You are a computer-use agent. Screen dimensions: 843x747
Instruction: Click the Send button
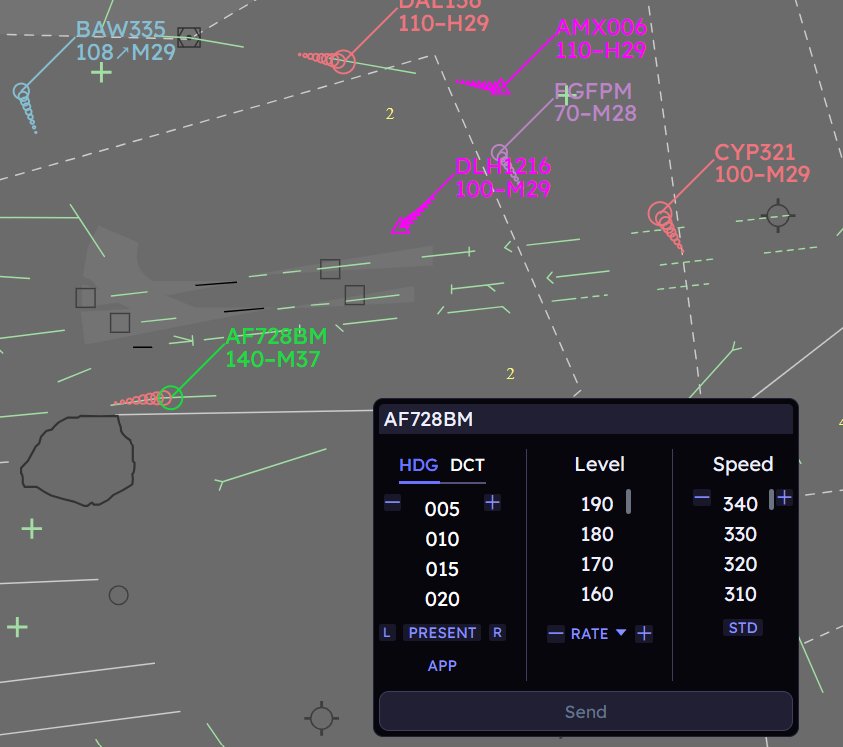585,712
